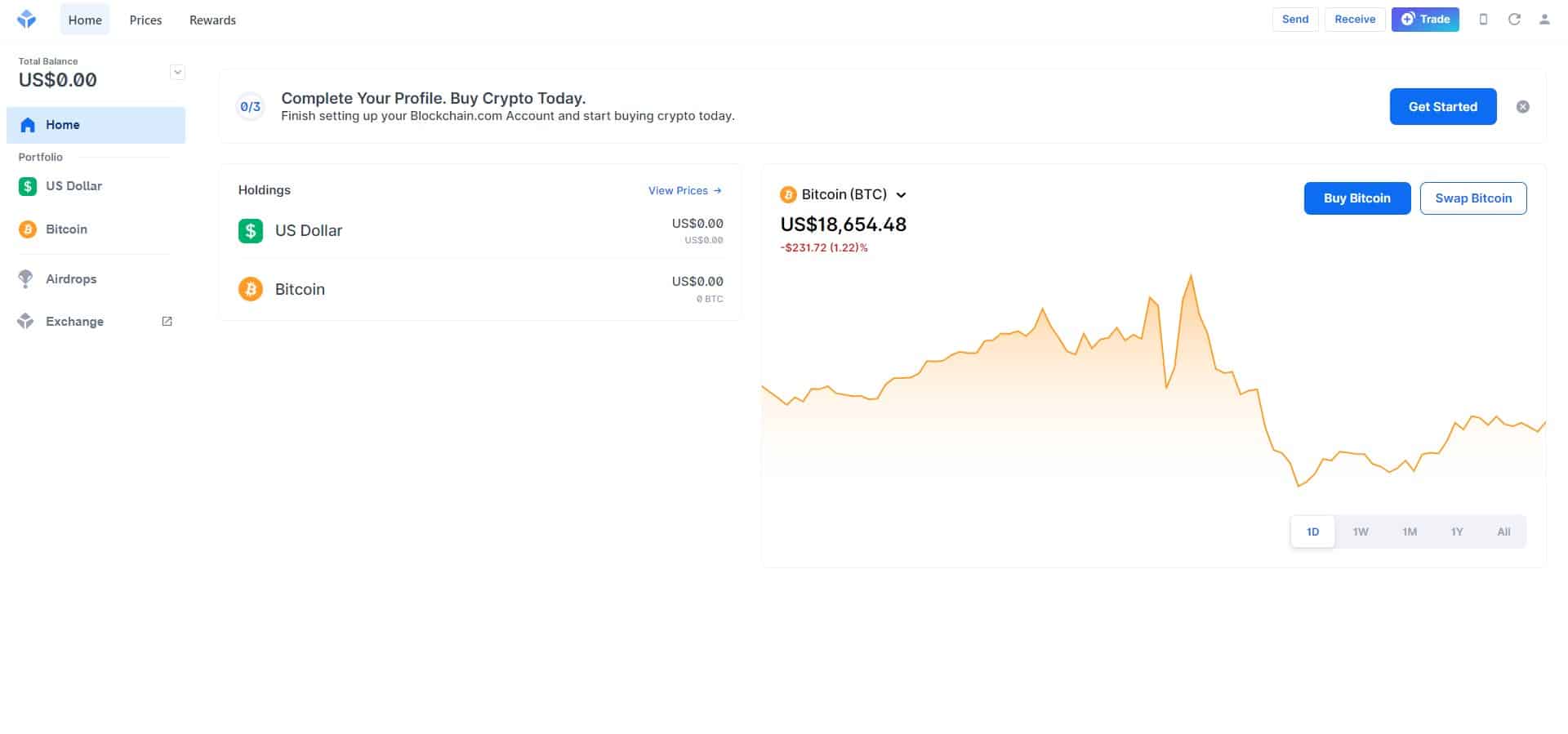
Task: Click the Blockchain.com logo icon
Action: pyautogui.click(x=27, y=20)
